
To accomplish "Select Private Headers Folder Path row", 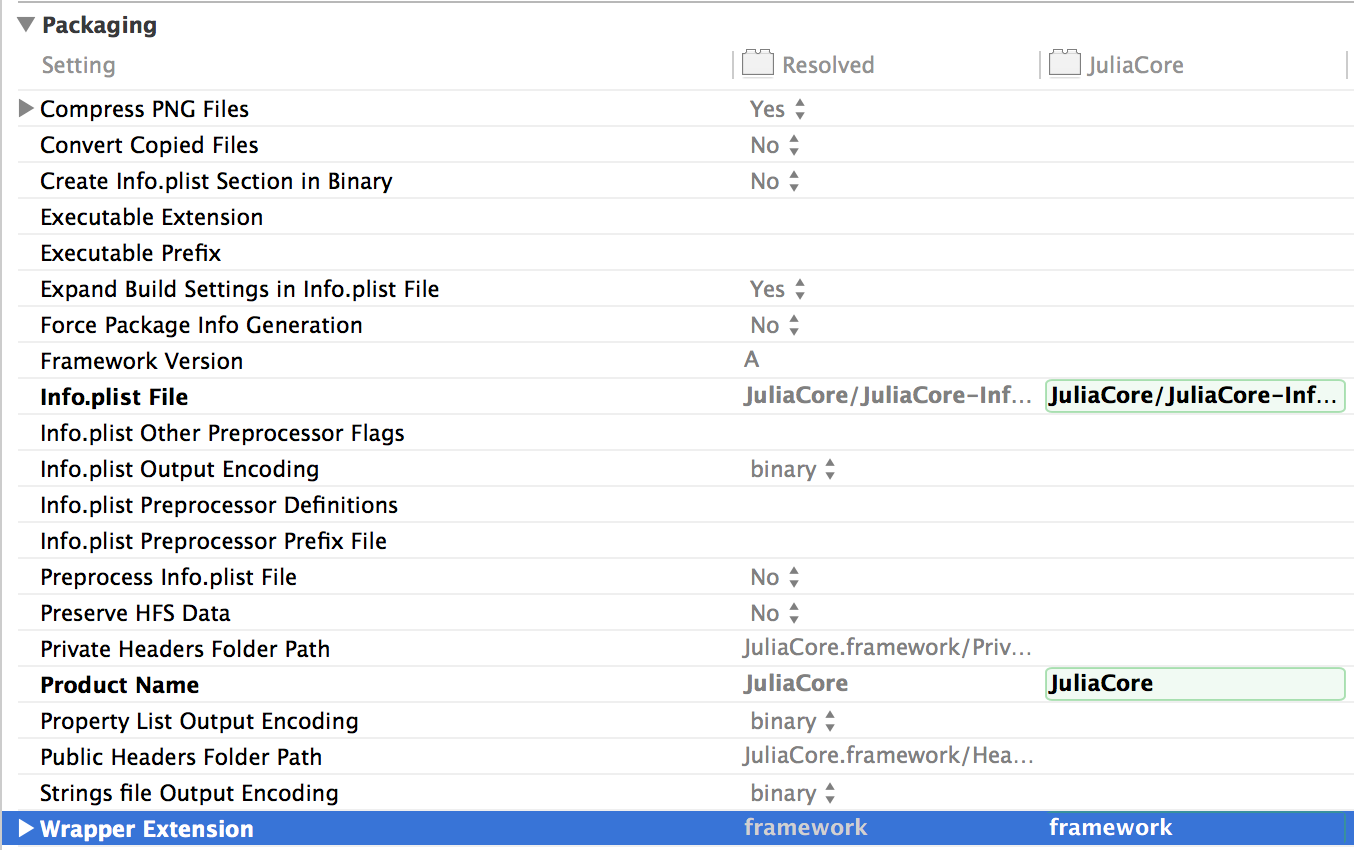I will pyautogui.click(x=185, y=649).
